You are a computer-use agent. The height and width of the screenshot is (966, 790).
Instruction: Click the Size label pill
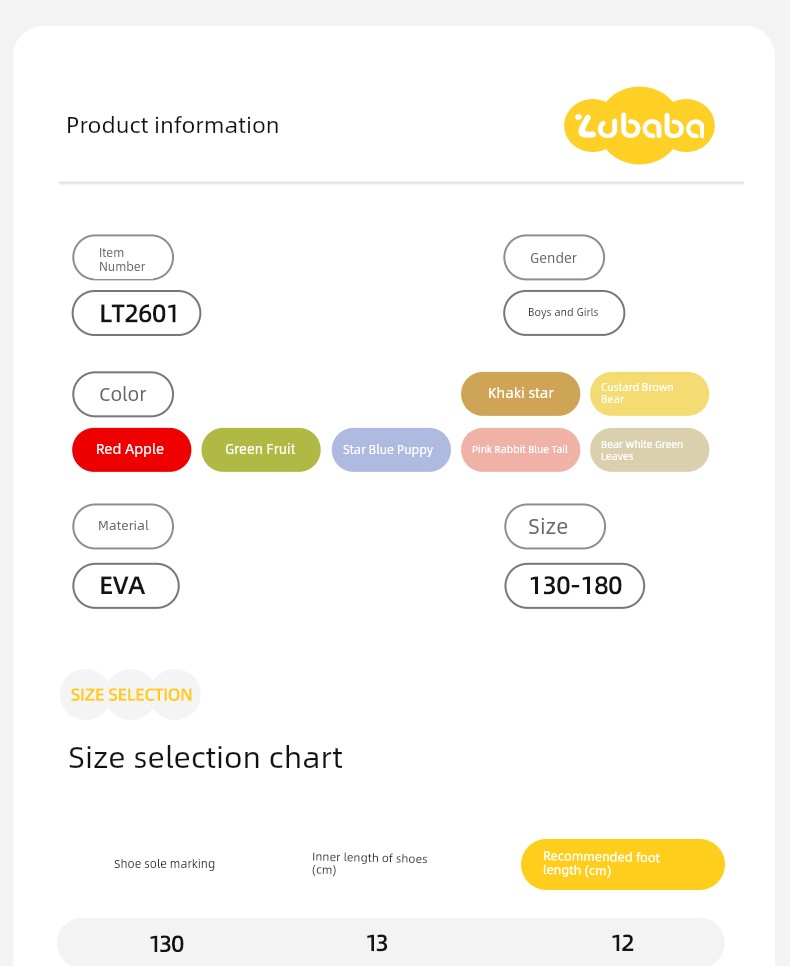click(555, 526)
